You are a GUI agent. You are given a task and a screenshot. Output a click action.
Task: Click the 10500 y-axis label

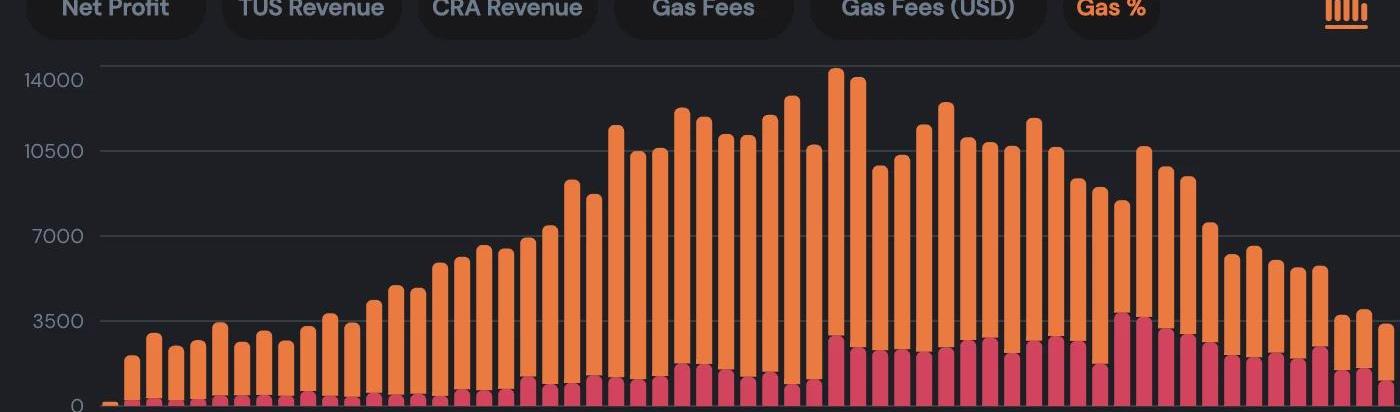(55, 152)
